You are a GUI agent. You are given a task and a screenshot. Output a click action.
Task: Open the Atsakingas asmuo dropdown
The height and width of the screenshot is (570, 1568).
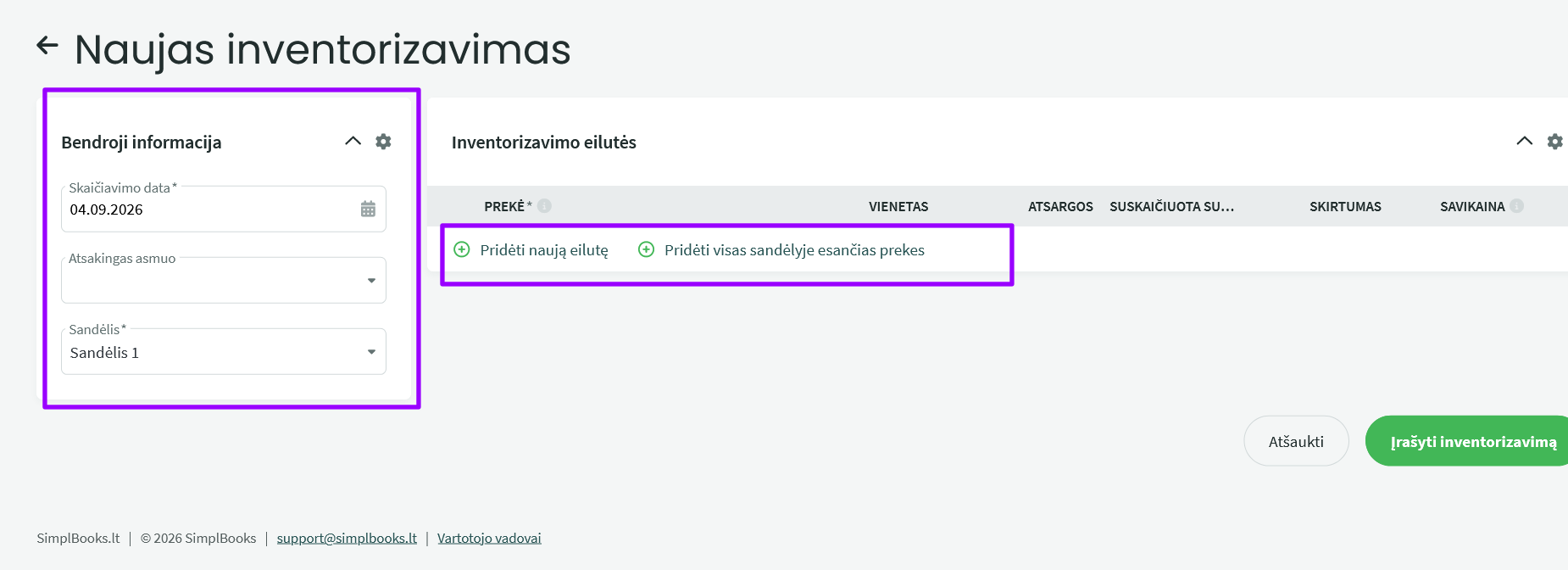tap(224, 280)
